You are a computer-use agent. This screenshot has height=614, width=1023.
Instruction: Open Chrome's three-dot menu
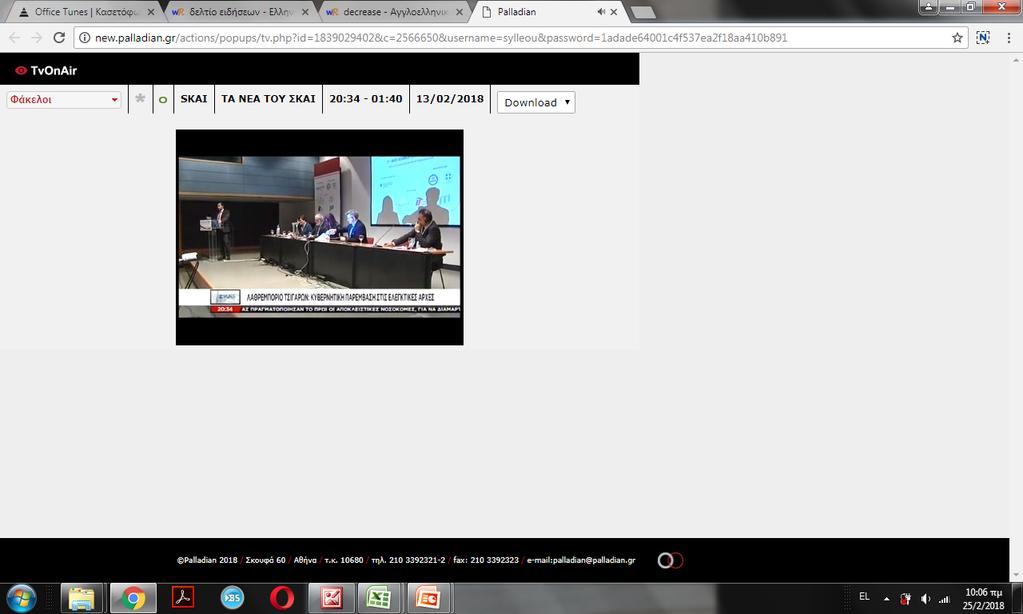click(x=1009, y=38)
